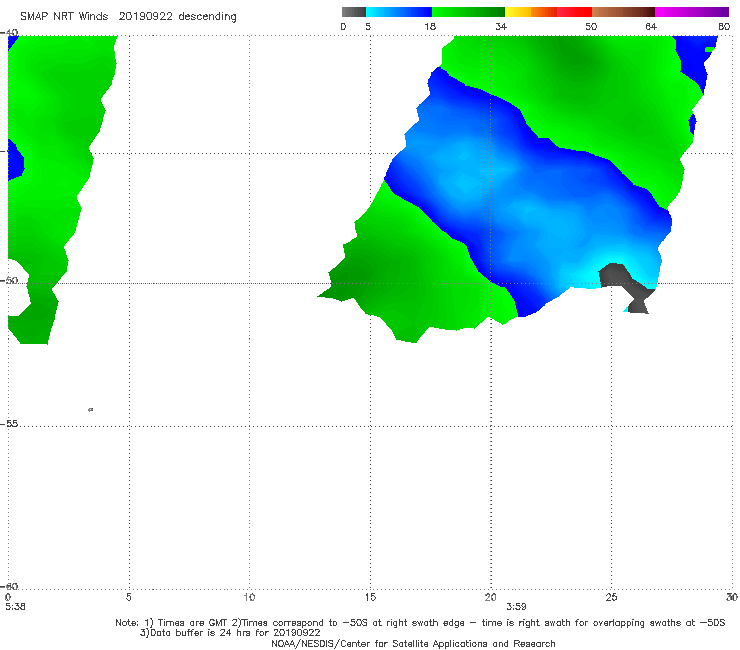Click the title text 'SMAP NRT Winds'
The width and height of the screenshot is (740, 650).
pyautogui.click(x=64, y=16)
